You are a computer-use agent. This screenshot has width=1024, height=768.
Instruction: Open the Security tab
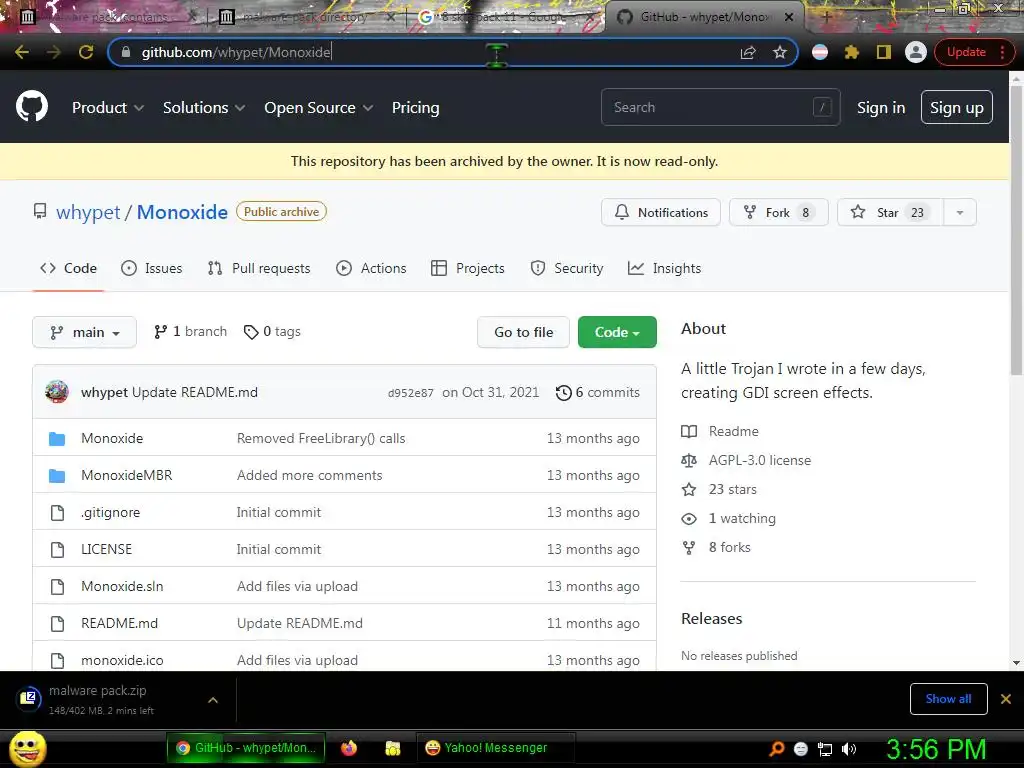point(567,268)
